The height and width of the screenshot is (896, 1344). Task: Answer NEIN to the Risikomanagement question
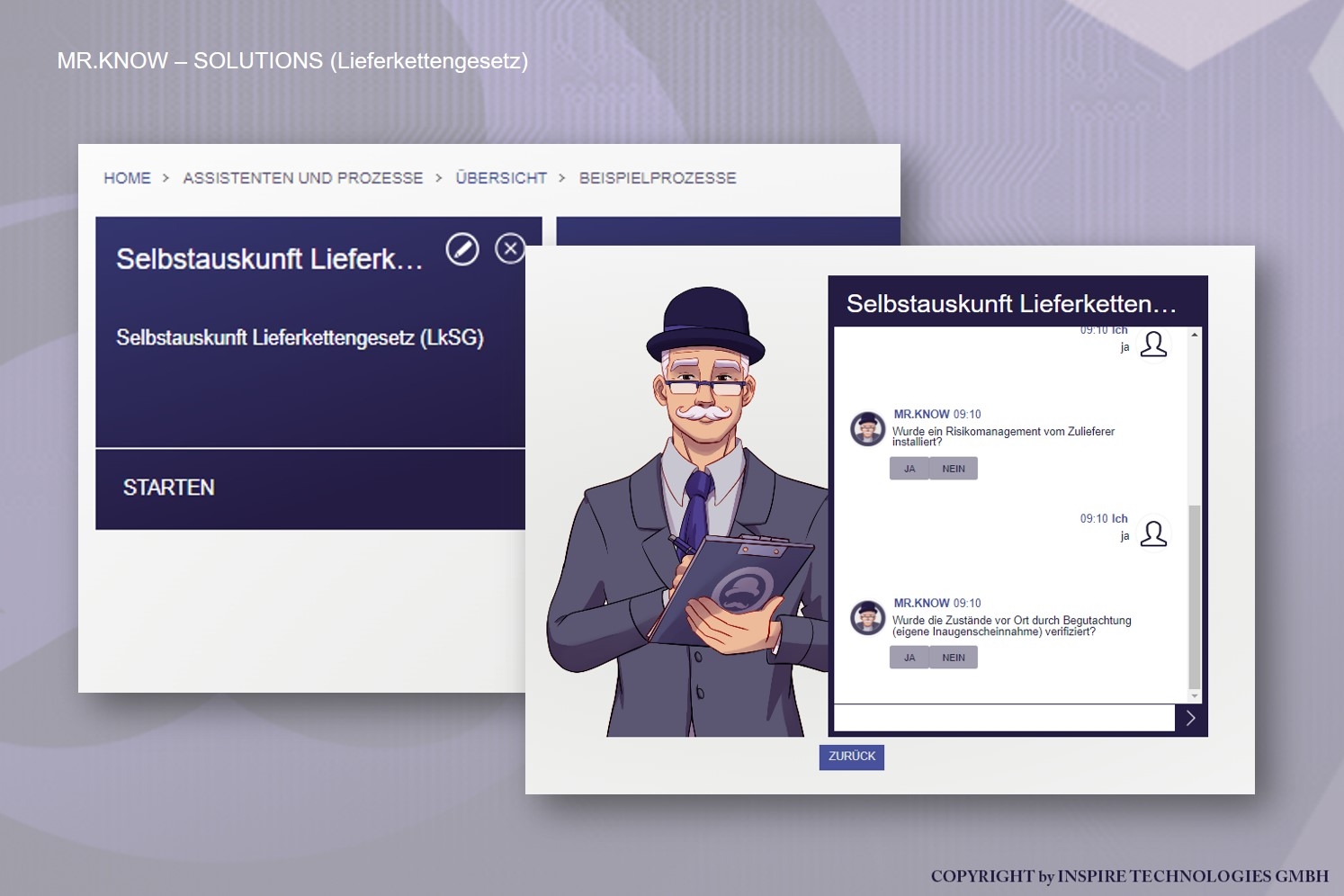(x=954, y=469)
